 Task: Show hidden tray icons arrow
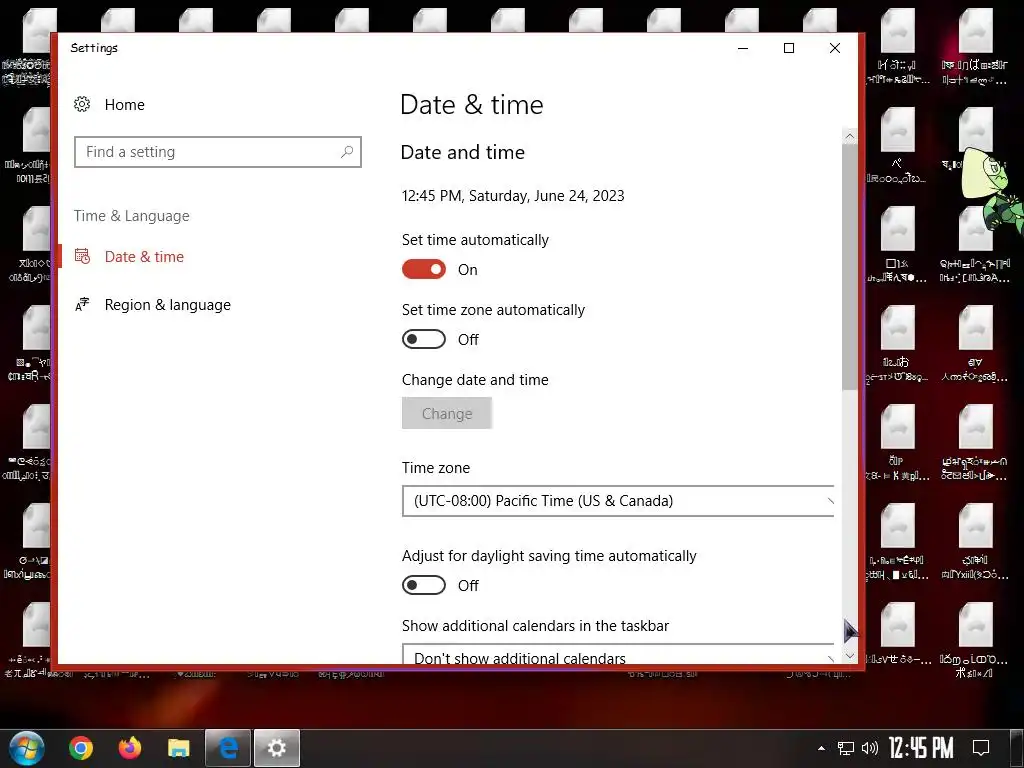[x=821, y=748]
